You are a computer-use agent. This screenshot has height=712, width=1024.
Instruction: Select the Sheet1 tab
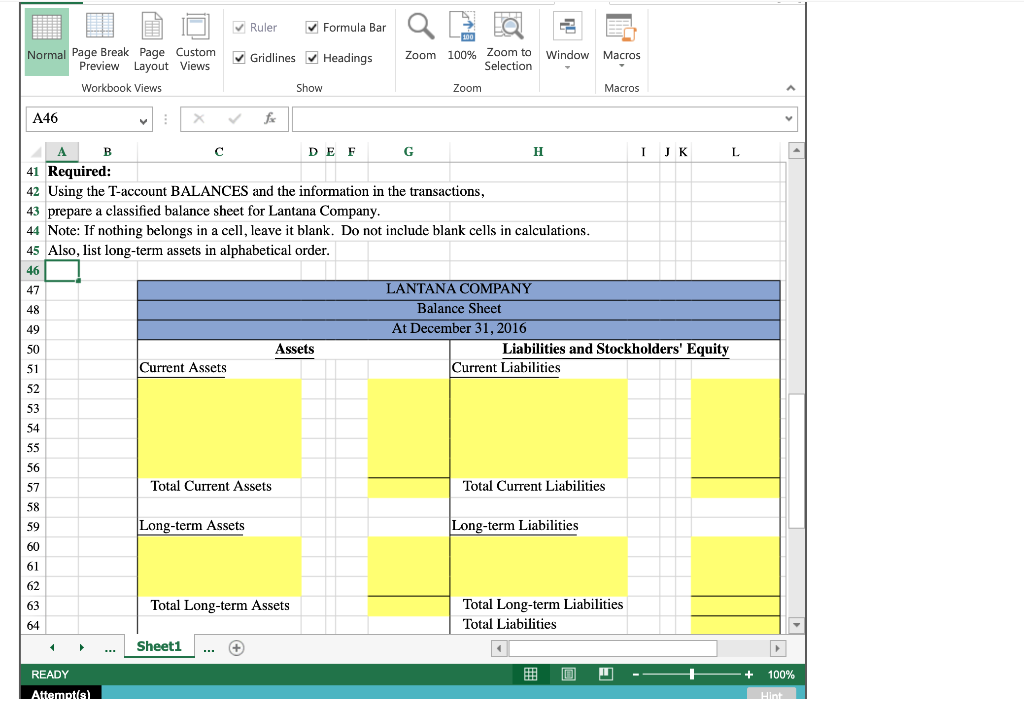[x=159, y=646]
